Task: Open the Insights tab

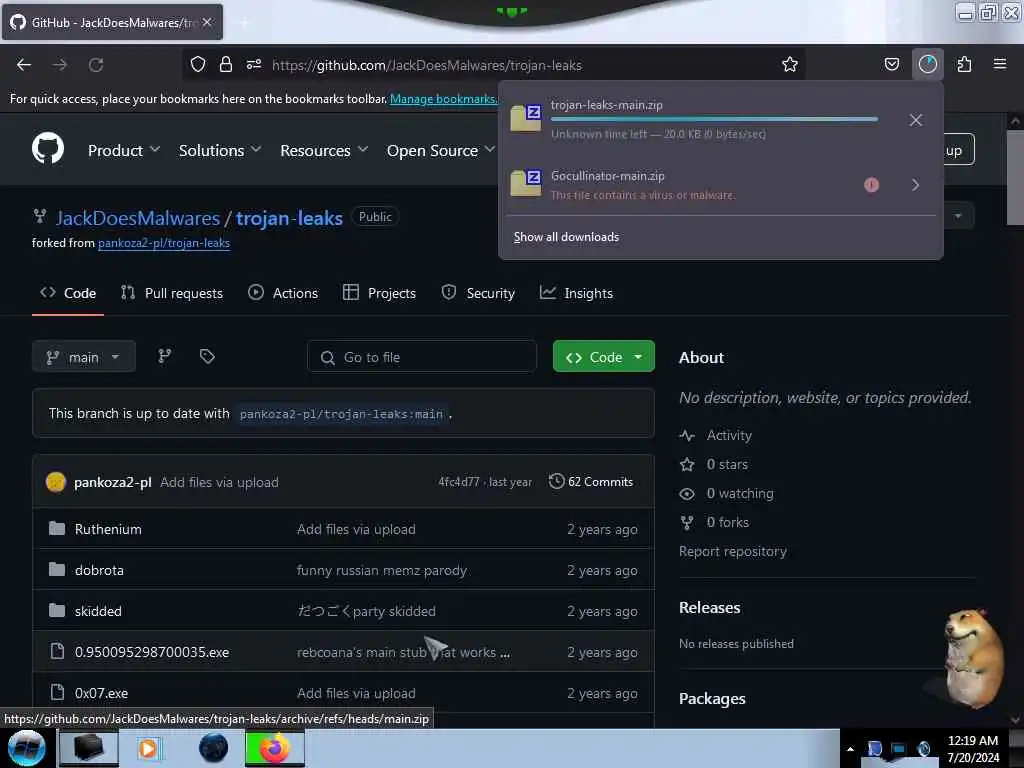Action: 576,293
